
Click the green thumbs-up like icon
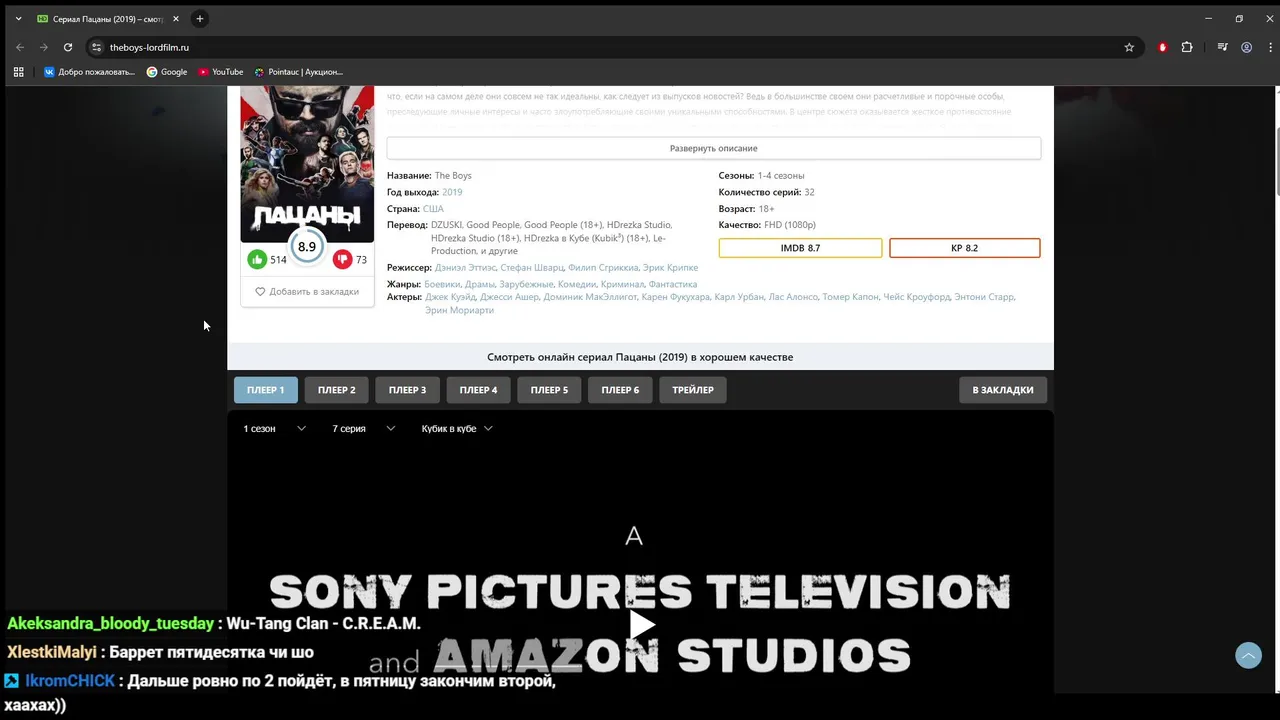coord(257,259)
